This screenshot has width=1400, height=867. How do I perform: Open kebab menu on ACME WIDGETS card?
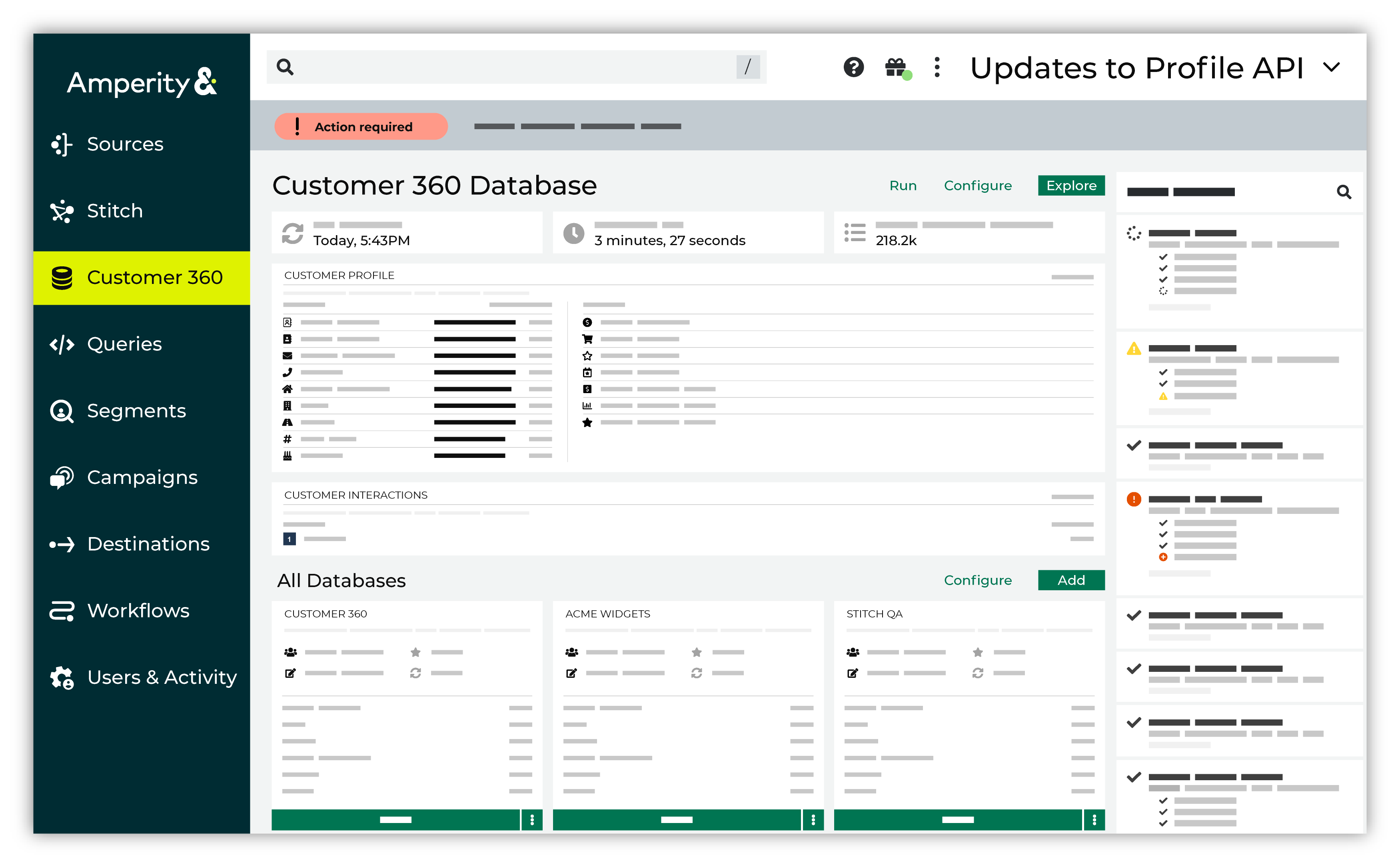click(813, 820)
